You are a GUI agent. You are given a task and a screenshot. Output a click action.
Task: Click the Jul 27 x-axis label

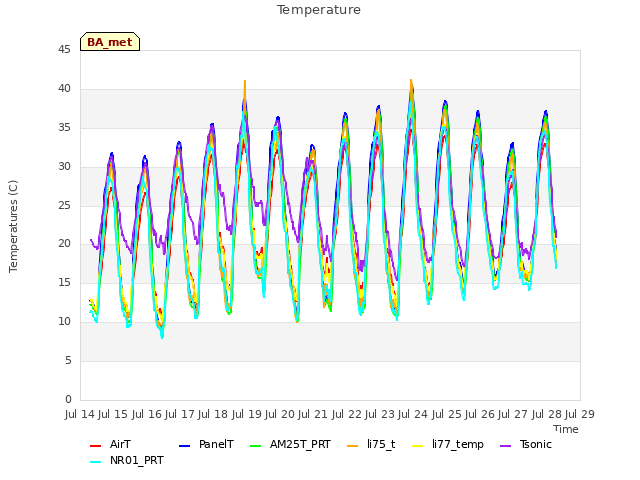[x=513, y=414]
